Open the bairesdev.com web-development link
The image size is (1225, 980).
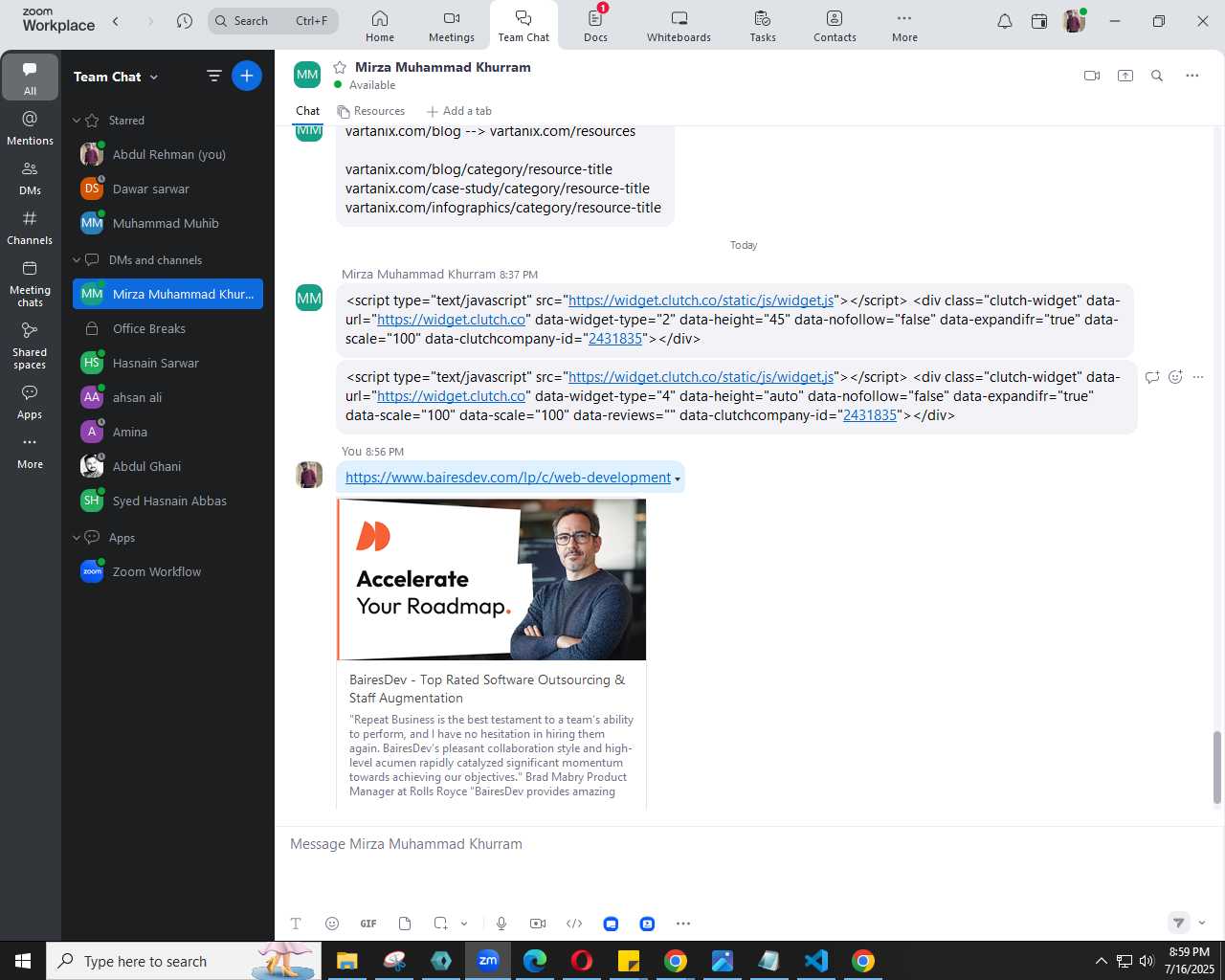coord(508,478)
